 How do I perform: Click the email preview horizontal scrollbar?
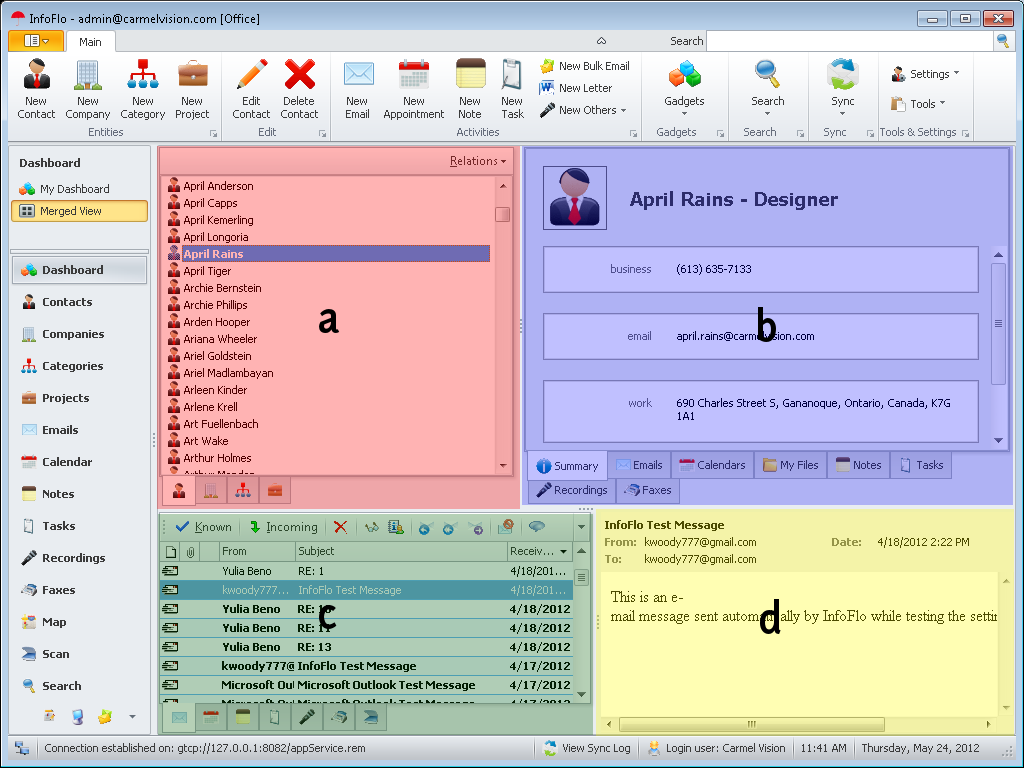click(798, 724)
